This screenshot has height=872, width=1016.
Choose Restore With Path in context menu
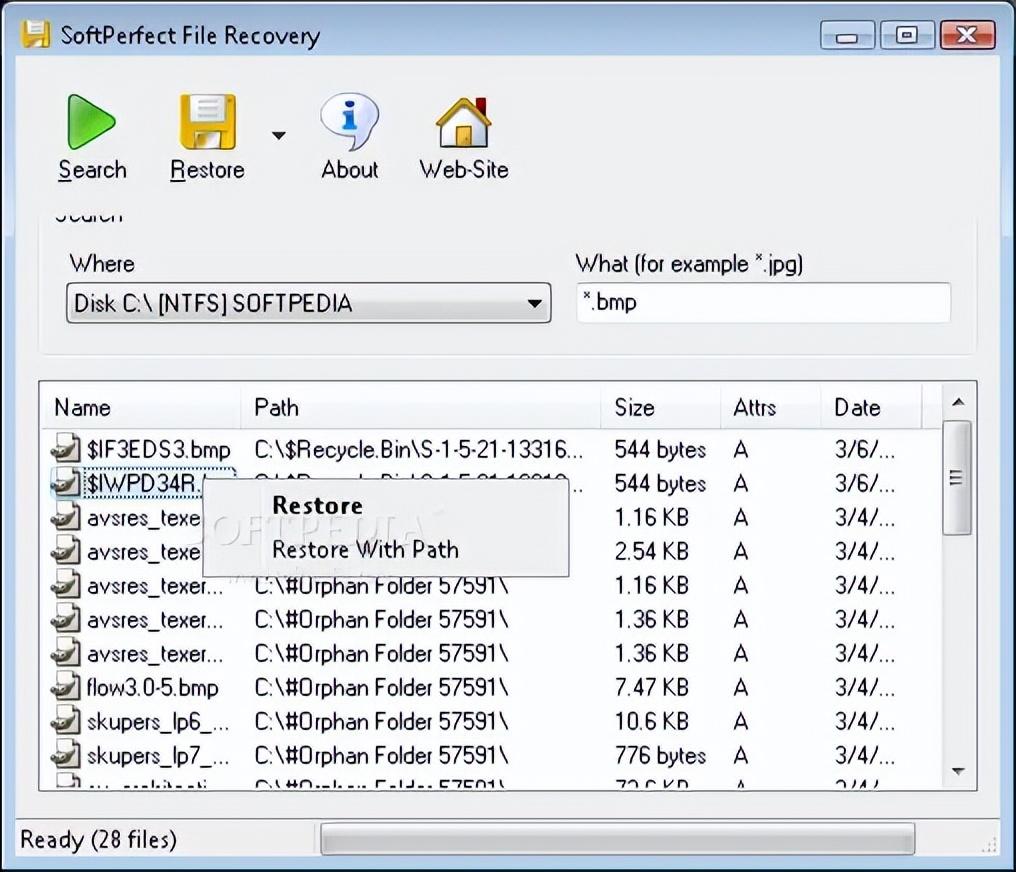tap(365, 549)
